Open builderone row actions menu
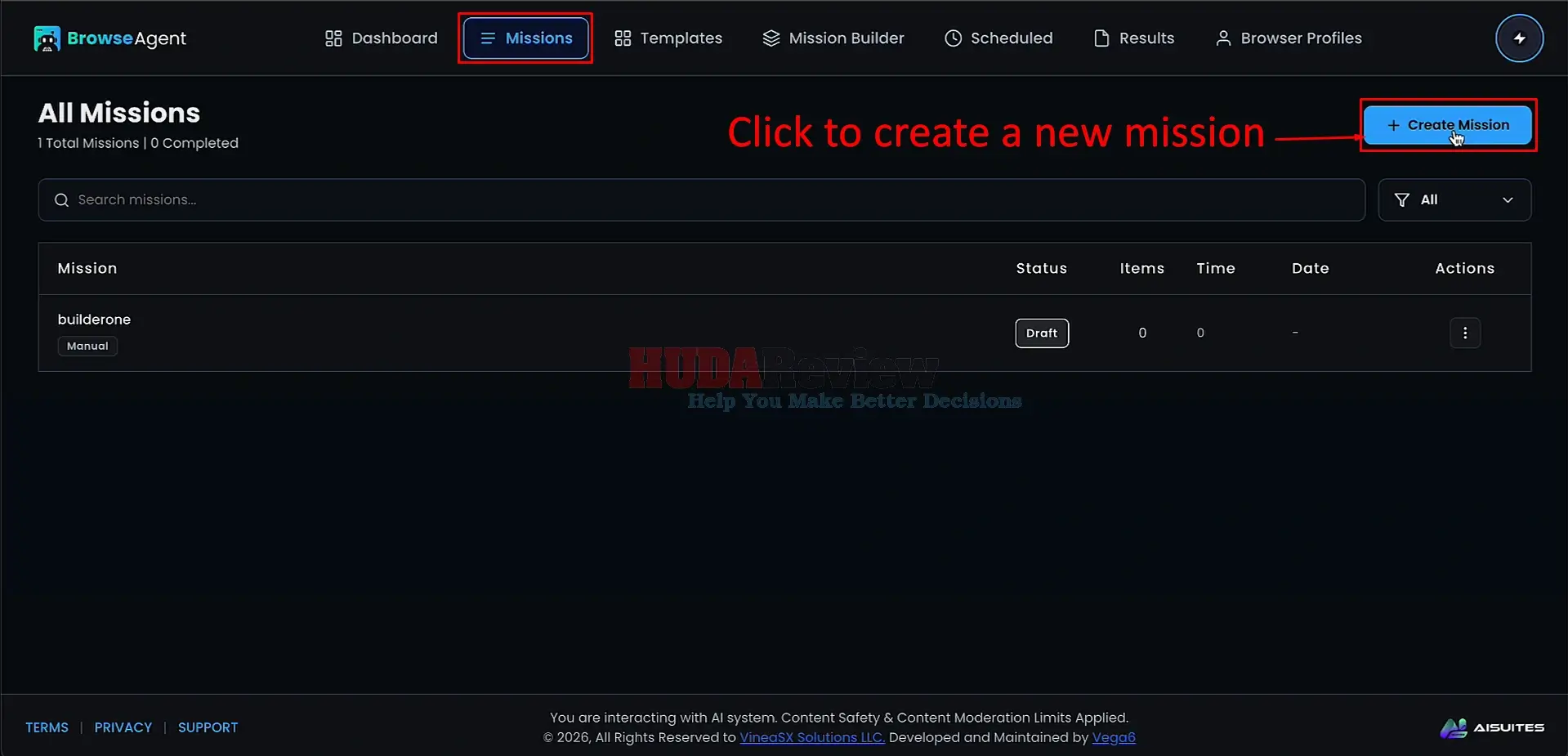 click(1465, 333)
